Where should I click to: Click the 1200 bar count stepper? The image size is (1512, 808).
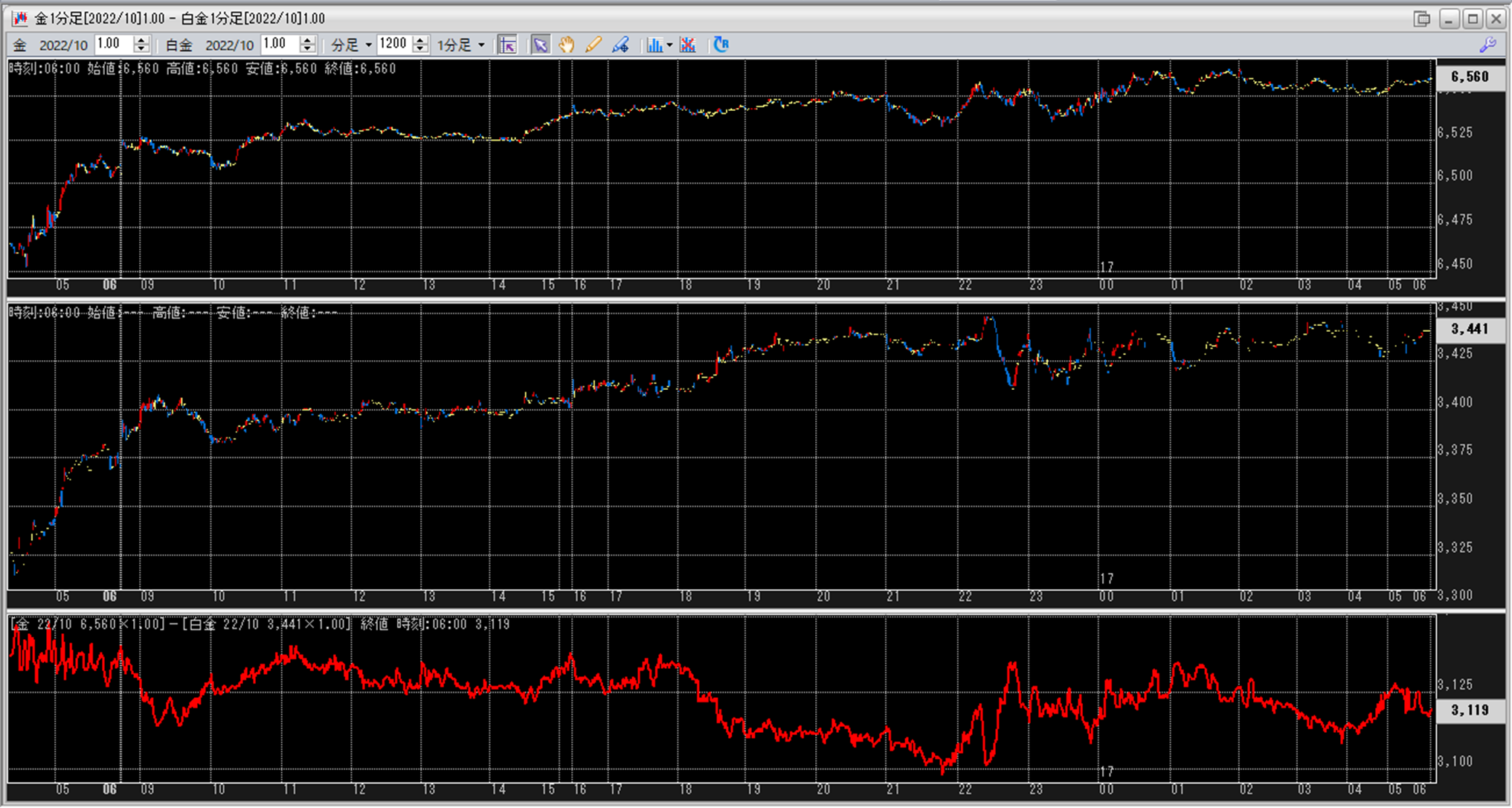coord(421,45)
